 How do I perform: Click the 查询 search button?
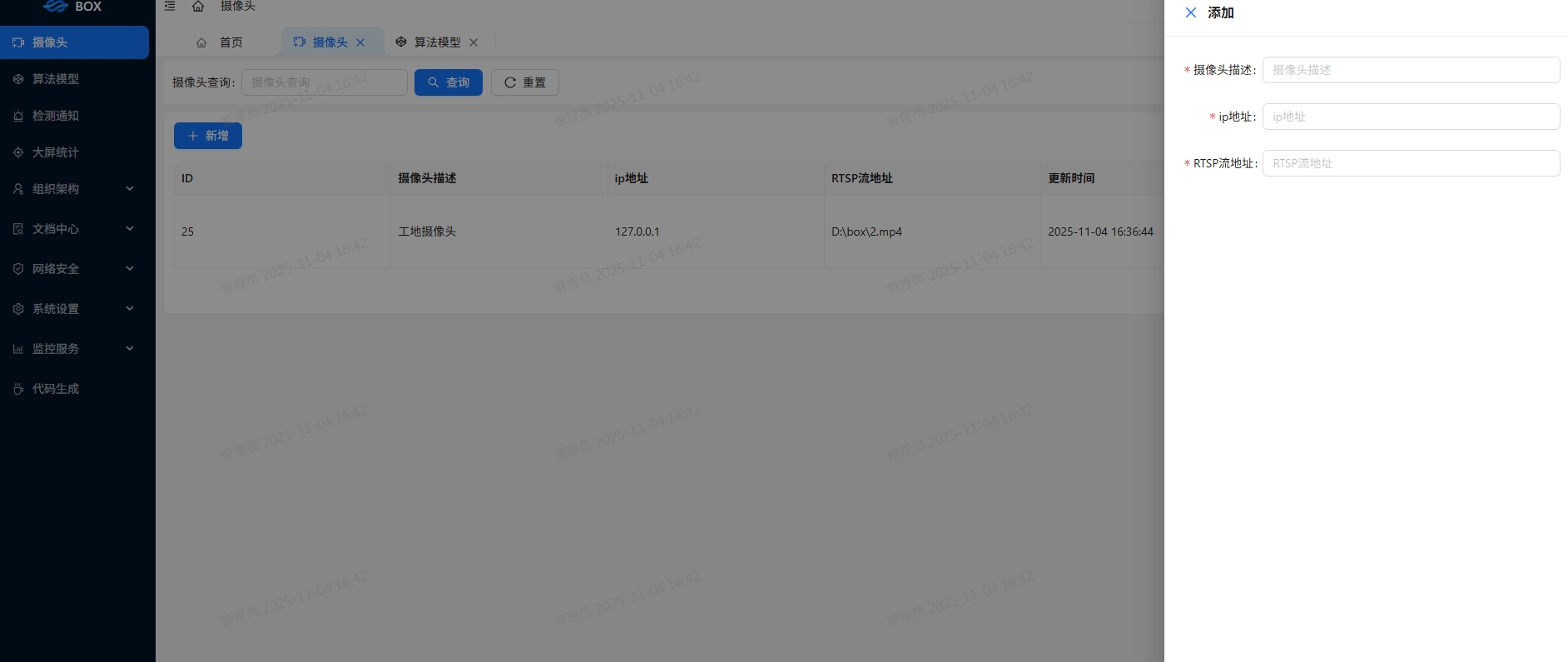tap(449, 82)
